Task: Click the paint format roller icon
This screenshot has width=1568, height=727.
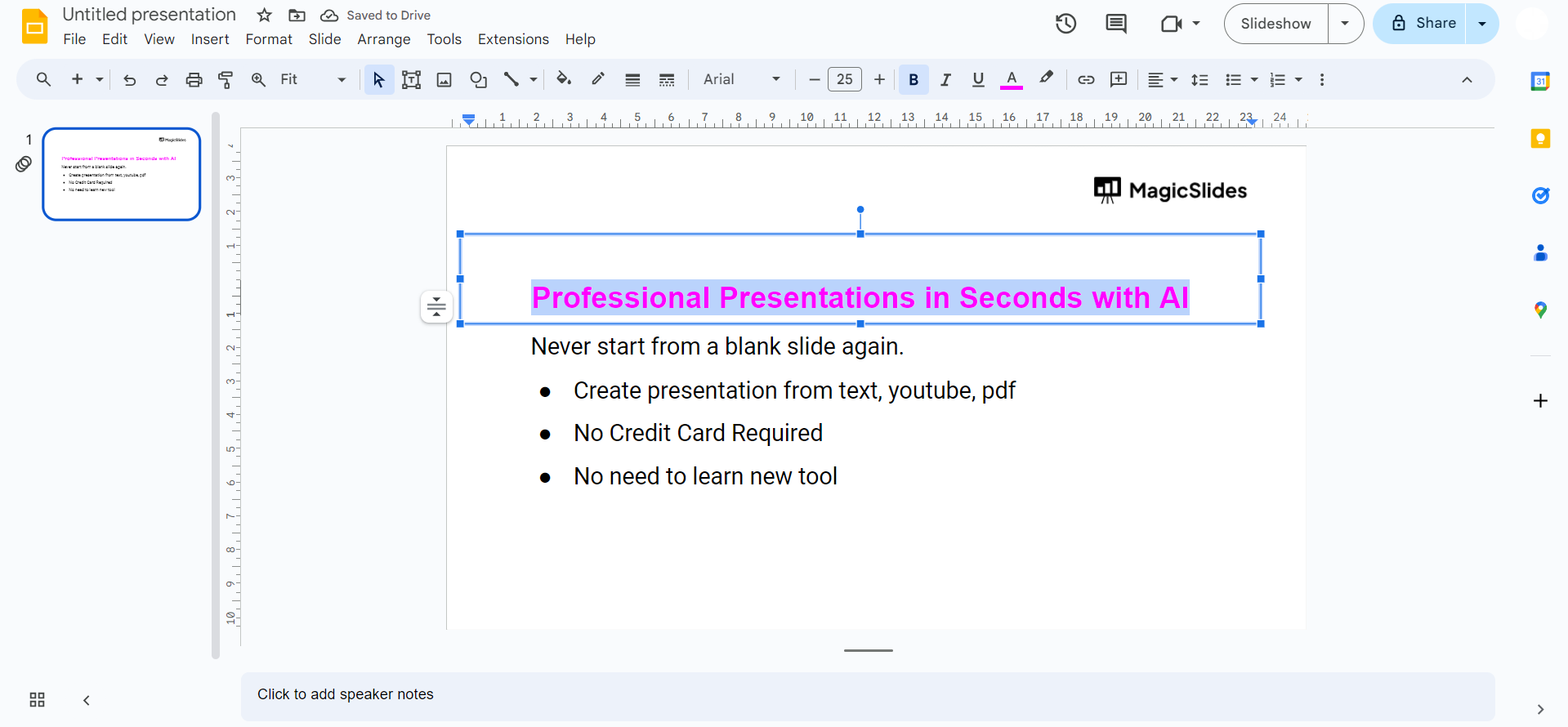Action: (226, 79)
